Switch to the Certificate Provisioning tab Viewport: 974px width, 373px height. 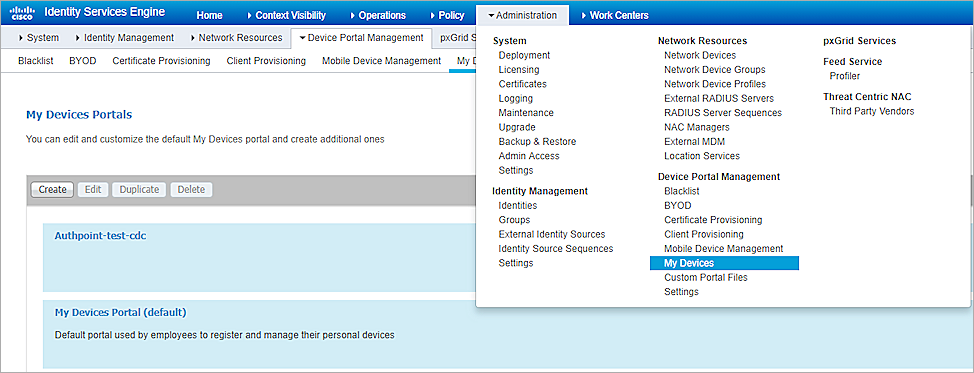(x=162, y=61)
